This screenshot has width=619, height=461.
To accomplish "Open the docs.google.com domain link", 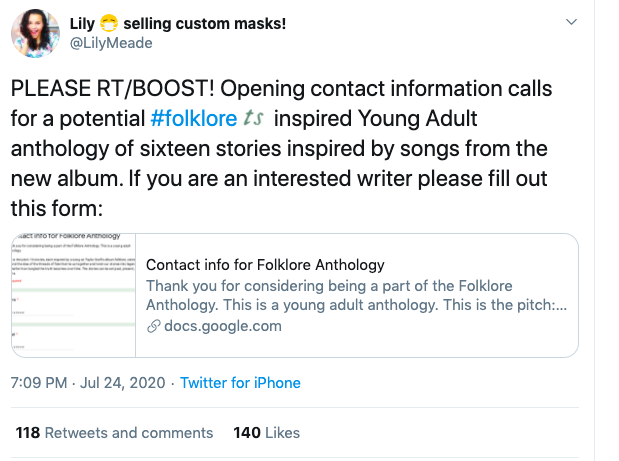I will tap(223, 326).
